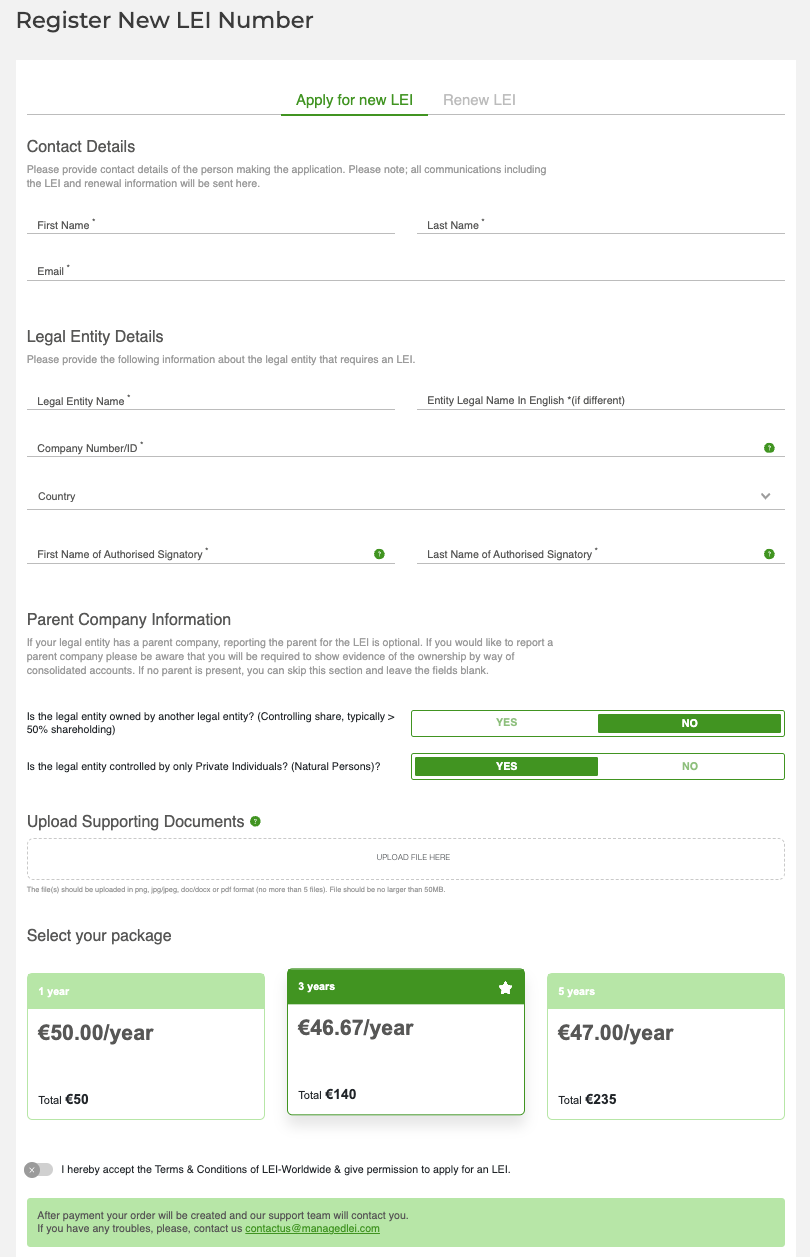Click the star icon on 3 years package
The width and height of the screenshot is (810, 1257).
pos(505,988)
